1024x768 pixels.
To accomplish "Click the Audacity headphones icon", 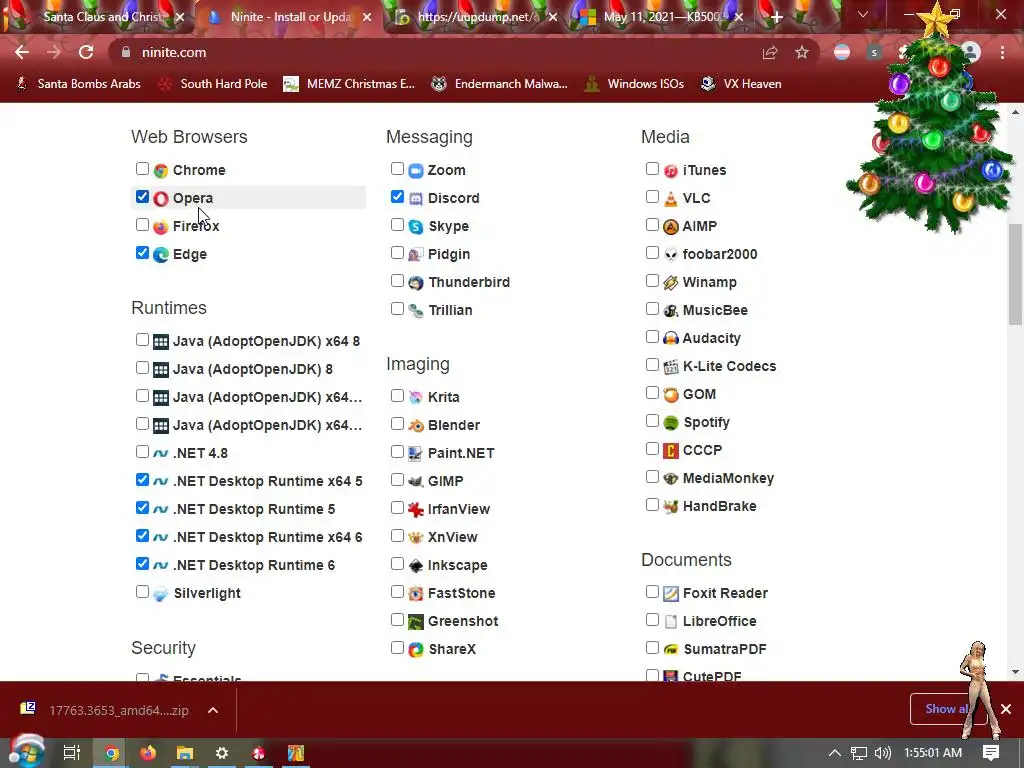I will point(671,338).
